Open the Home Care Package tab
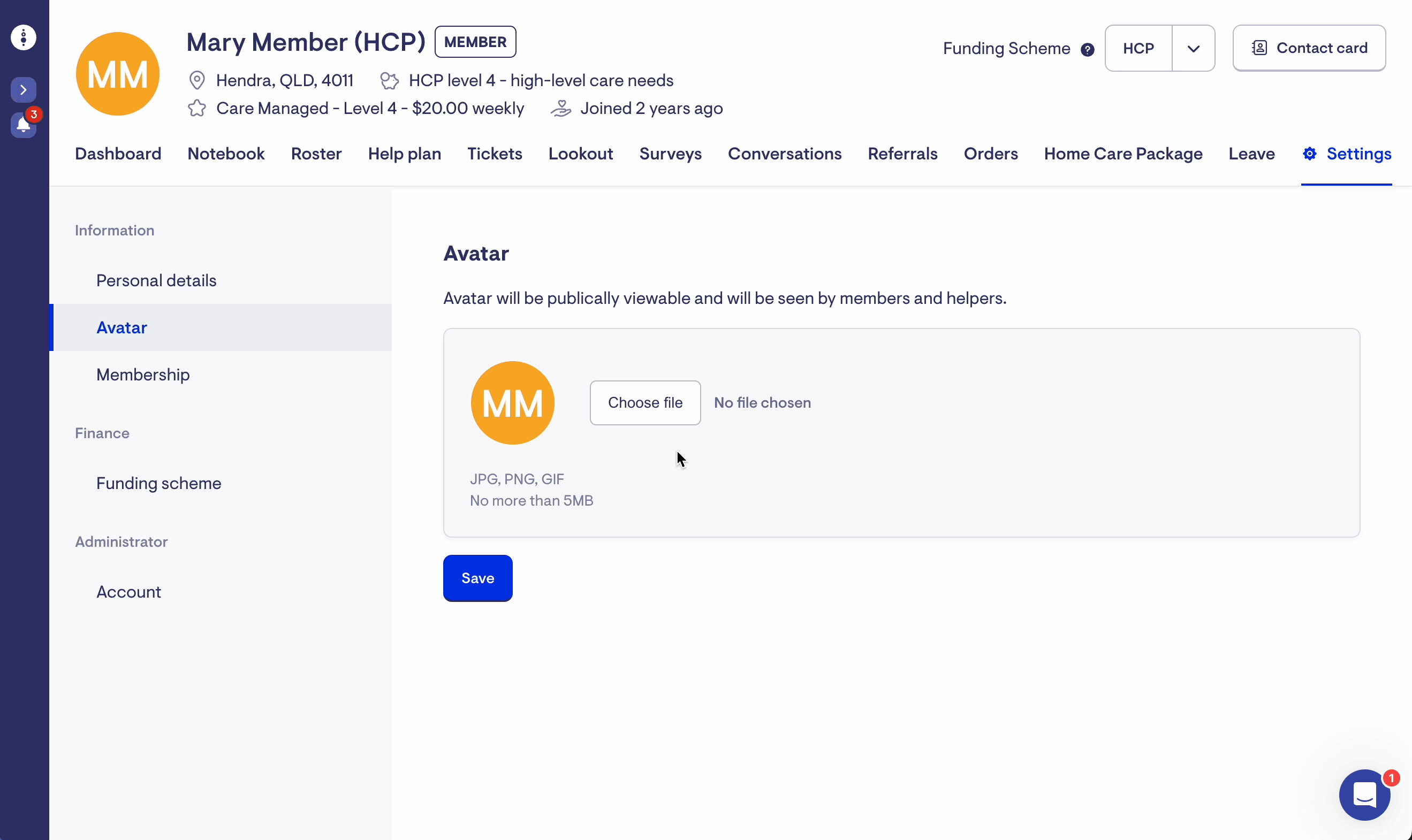The image size is (1412, 840). tap(1122, 154)
